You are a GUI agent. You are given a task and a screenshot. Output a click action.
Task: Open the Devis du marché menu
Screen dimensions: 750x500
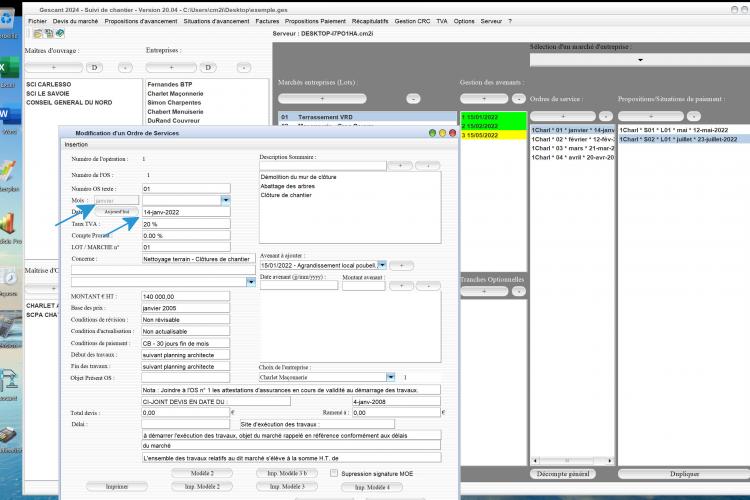point(75,21)
